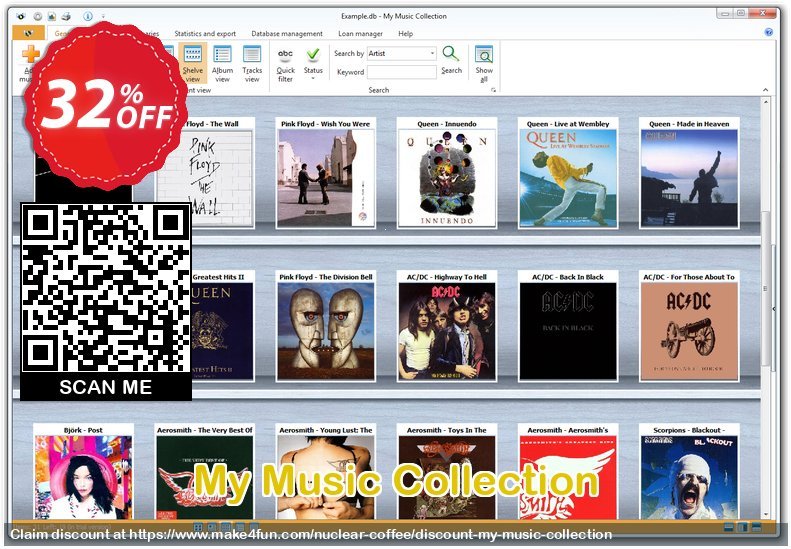Click the eye app icon in title bar
This screenshot has height=549, width=791.
pos(21,16)
